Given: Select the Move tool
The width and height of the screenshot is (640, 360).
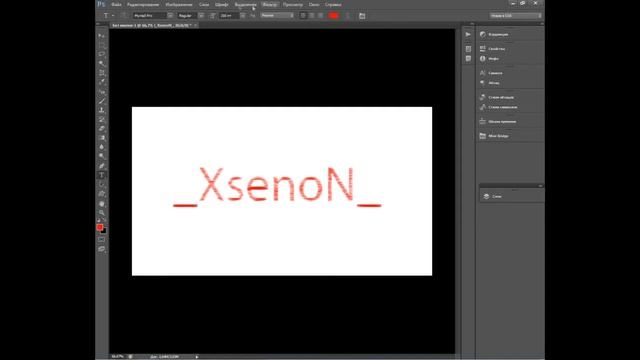Looking at the screenshot, I should click(101, 36).
